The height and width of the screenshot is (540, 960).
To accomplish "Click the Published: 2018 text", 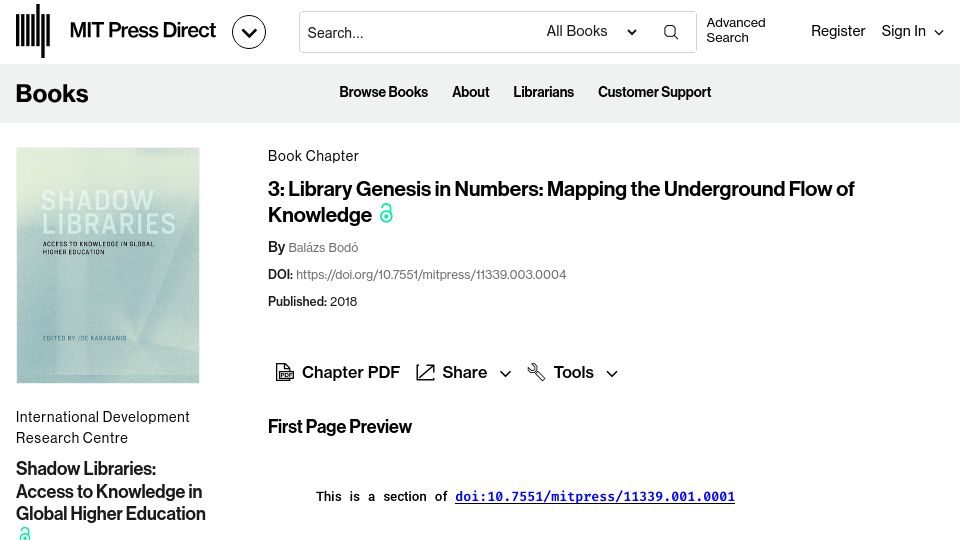I will coord(312,302).
